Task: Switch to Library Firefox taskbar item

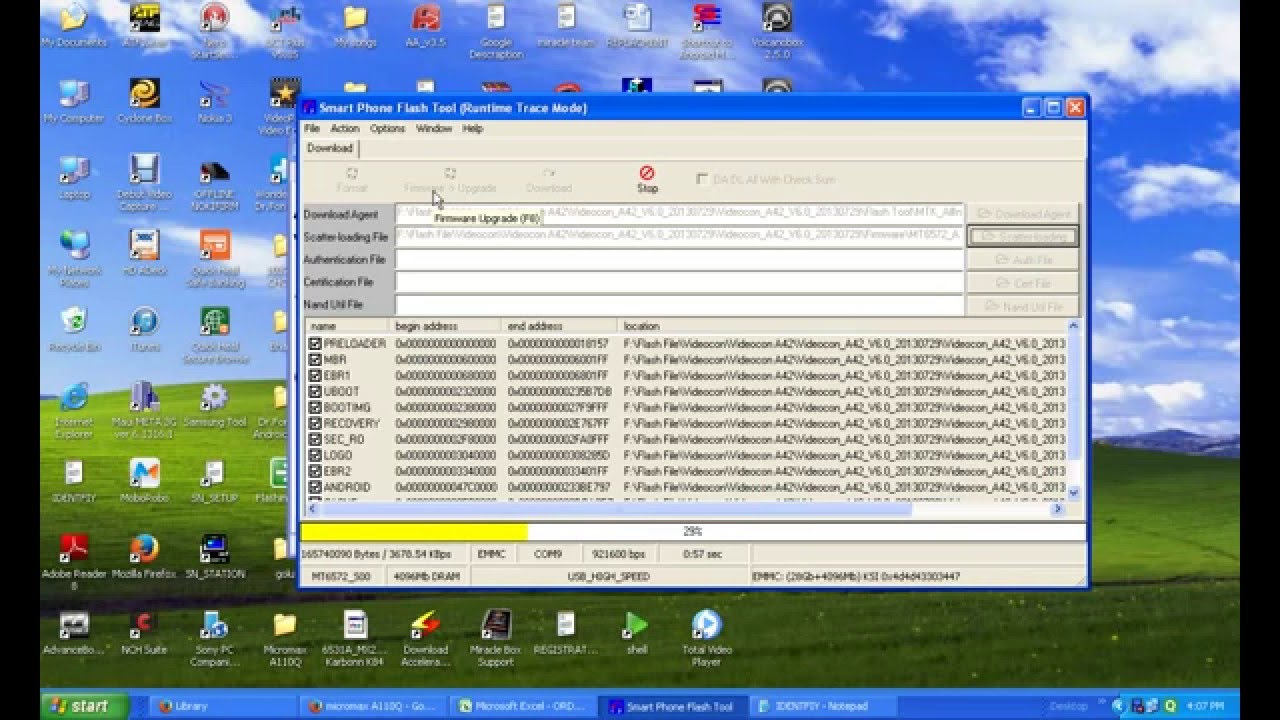Action: click(225, 706)
